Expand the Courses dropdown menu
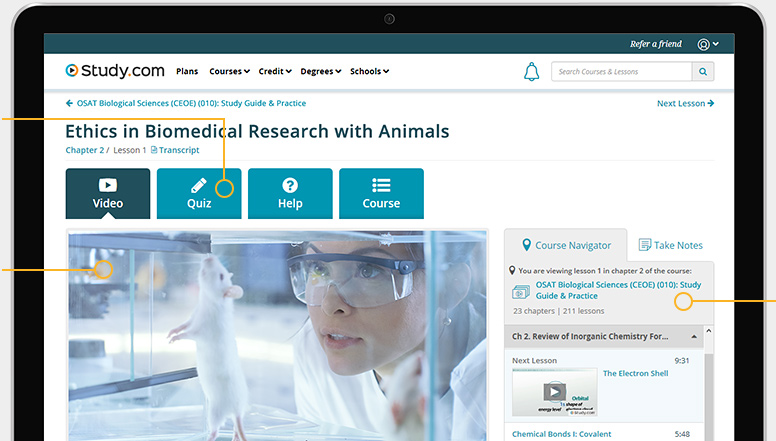The image size is (776, 441). pos(230,72)
